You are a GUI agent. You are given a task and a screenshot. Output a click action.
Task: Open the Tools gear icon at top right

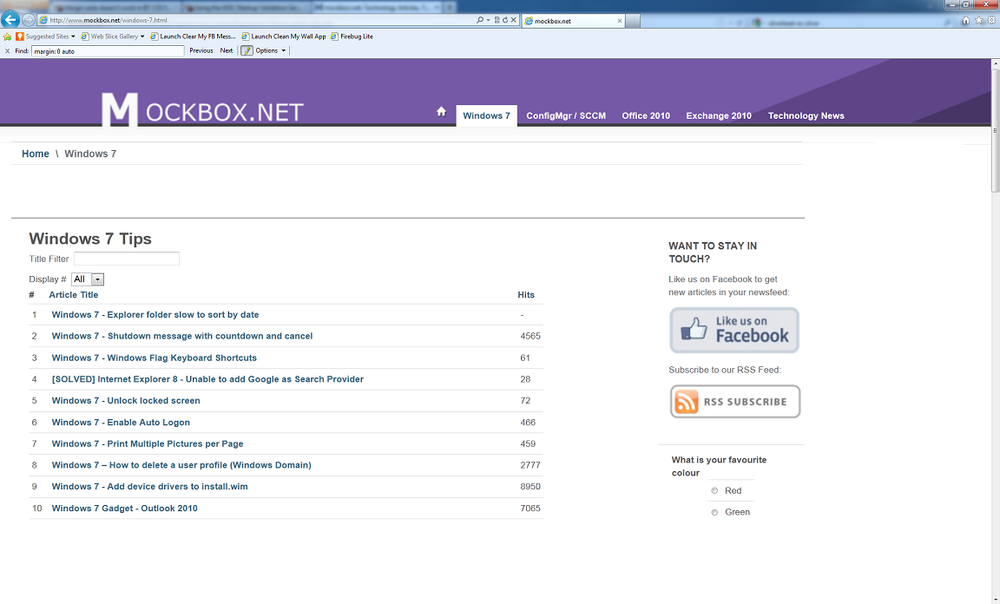(992, 20)
